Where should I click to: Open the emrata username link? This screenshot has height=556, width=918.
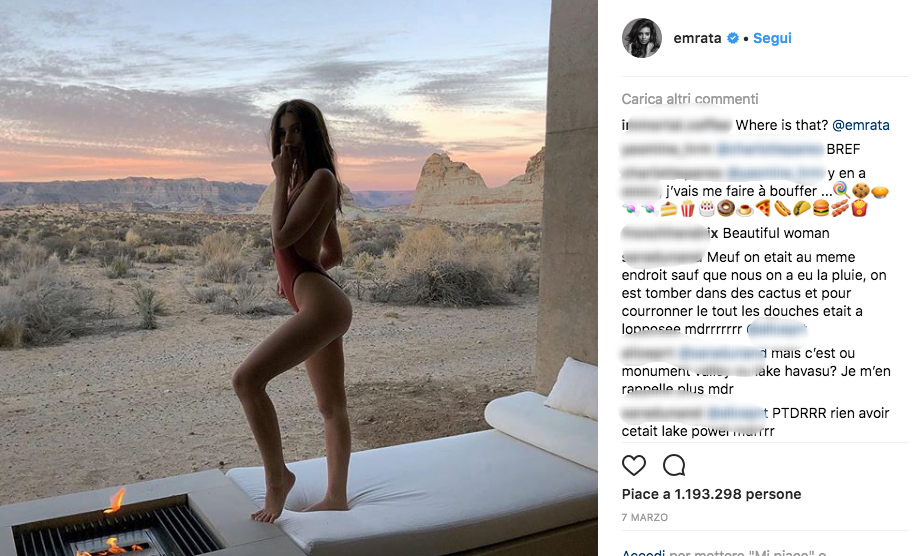pyautogui.click(x=697, y=38)
